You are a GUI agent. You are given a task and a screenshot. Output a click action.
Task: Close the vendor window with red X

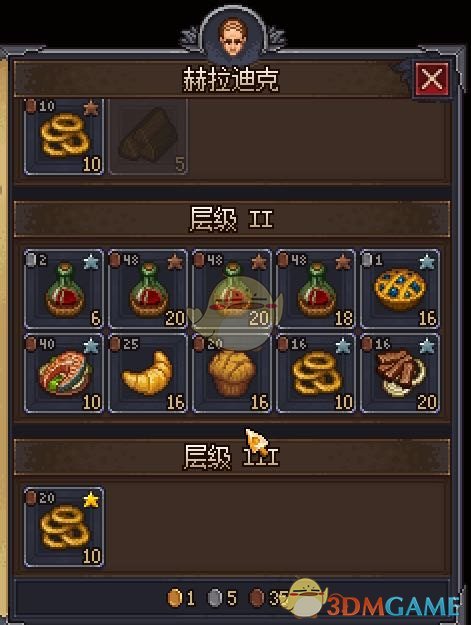(x=432, y=79)
